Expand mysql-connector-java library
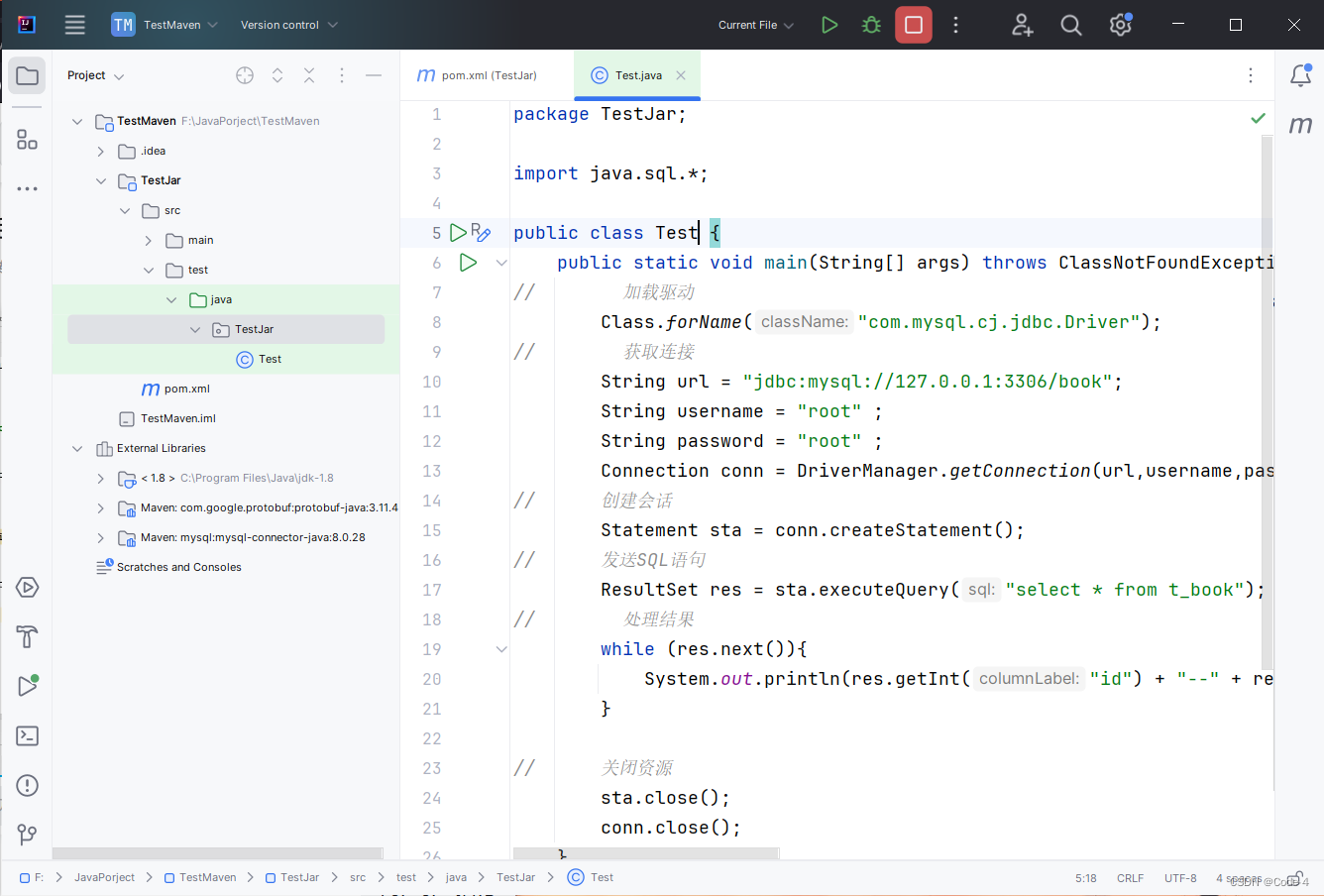This screenshot has height=896, width=1324. (101, 537)
